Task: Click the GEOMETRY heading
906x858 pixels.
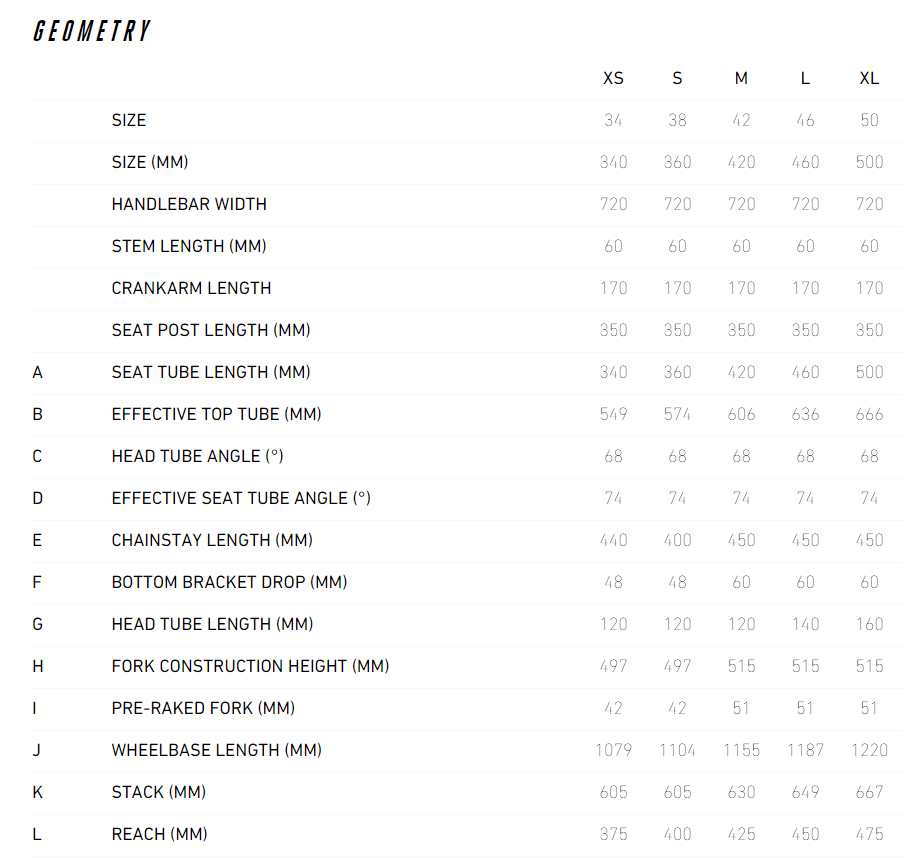Action: pos(92,31)
